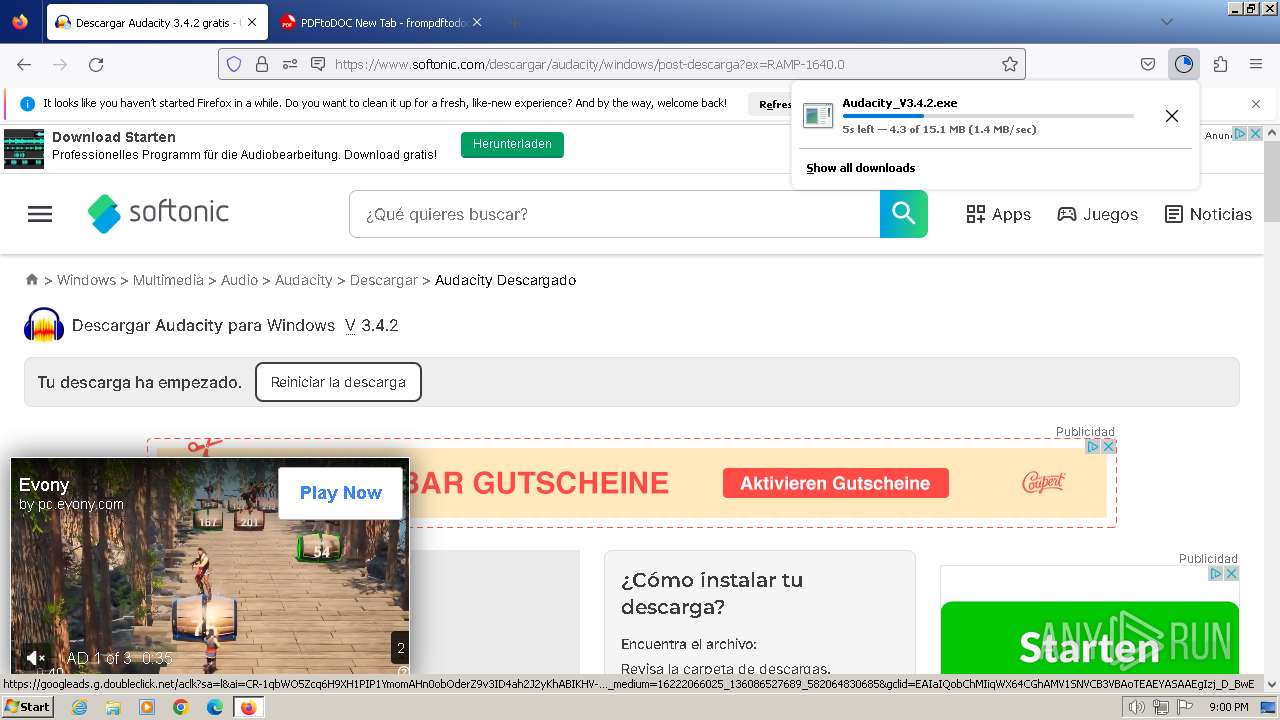Go back with the browser back arrow
Viewport: 1280px width, 720px height.
(x=24, y=64)
